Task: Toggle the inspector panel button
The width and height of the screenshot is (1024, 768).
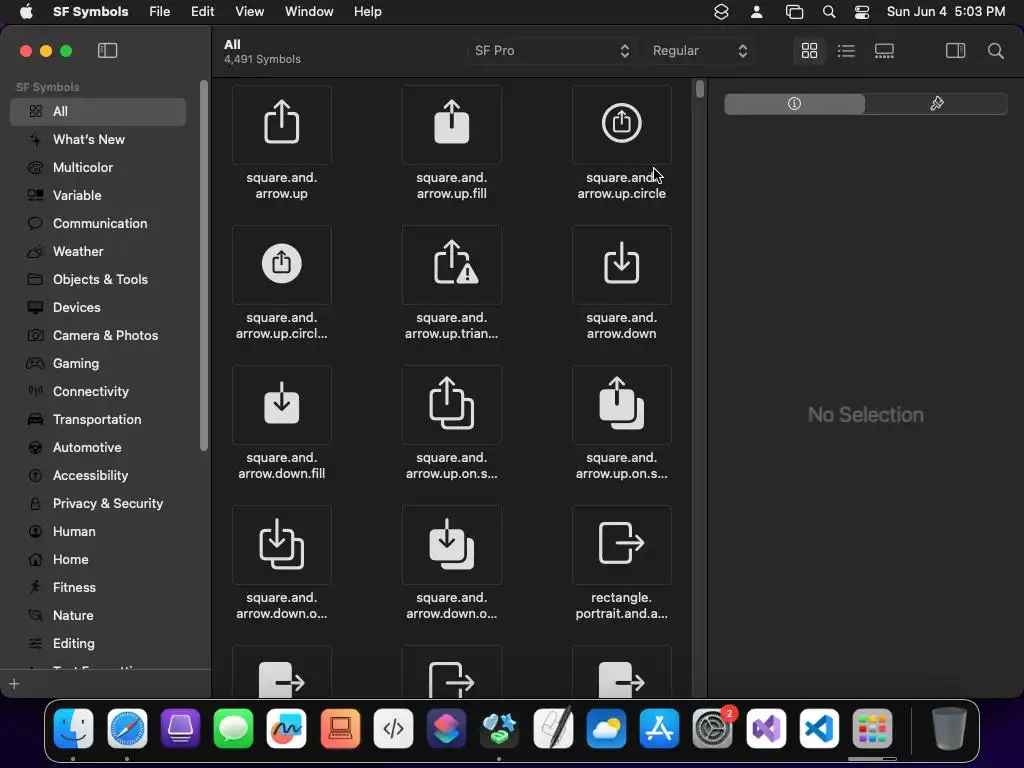Action: 955,50
